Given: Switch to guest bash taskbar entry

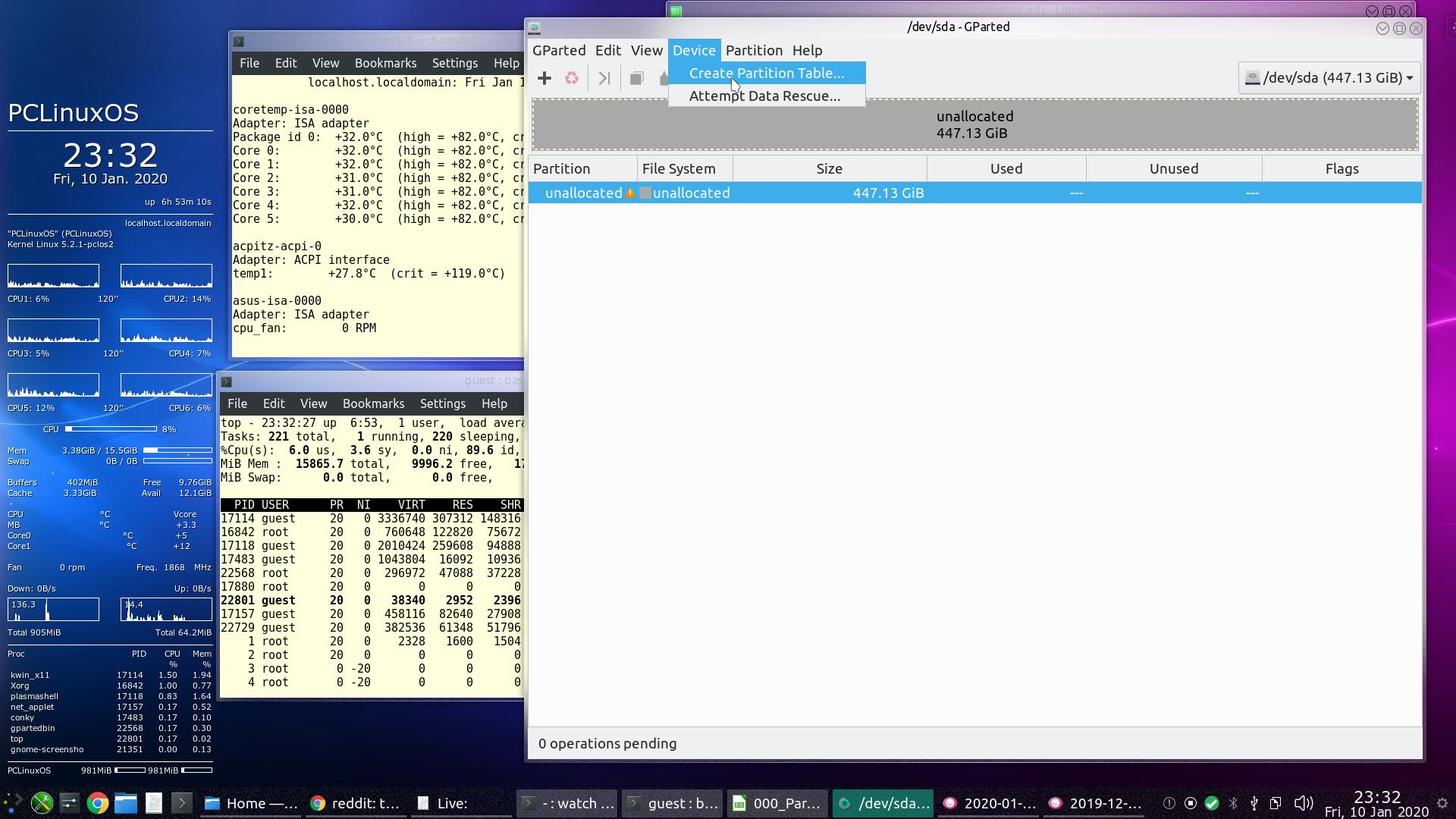Looking at the screenshot, I should [673, 804].
